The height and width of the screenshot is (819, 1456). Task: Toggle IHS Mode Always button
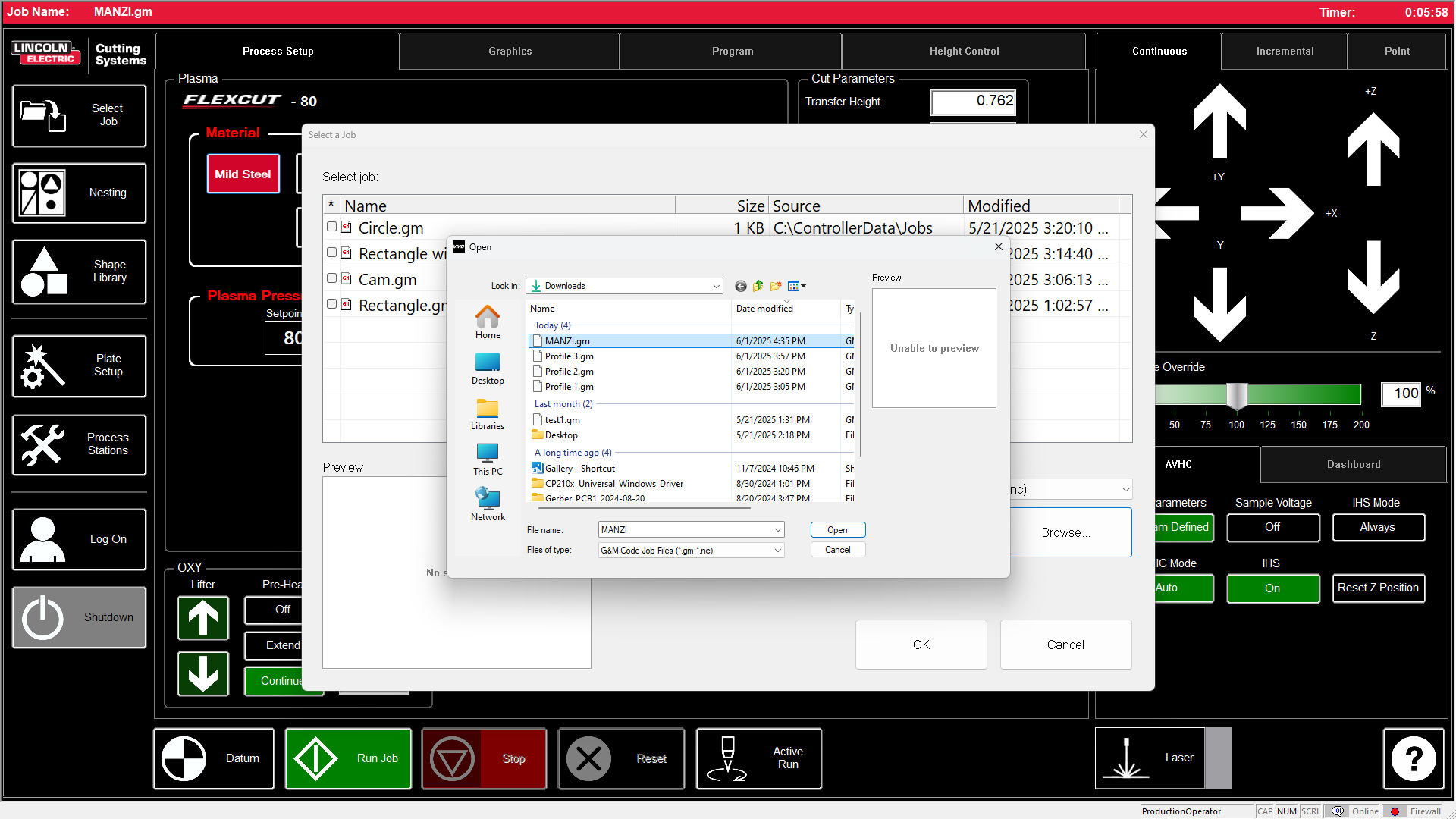coord(1379,527)
